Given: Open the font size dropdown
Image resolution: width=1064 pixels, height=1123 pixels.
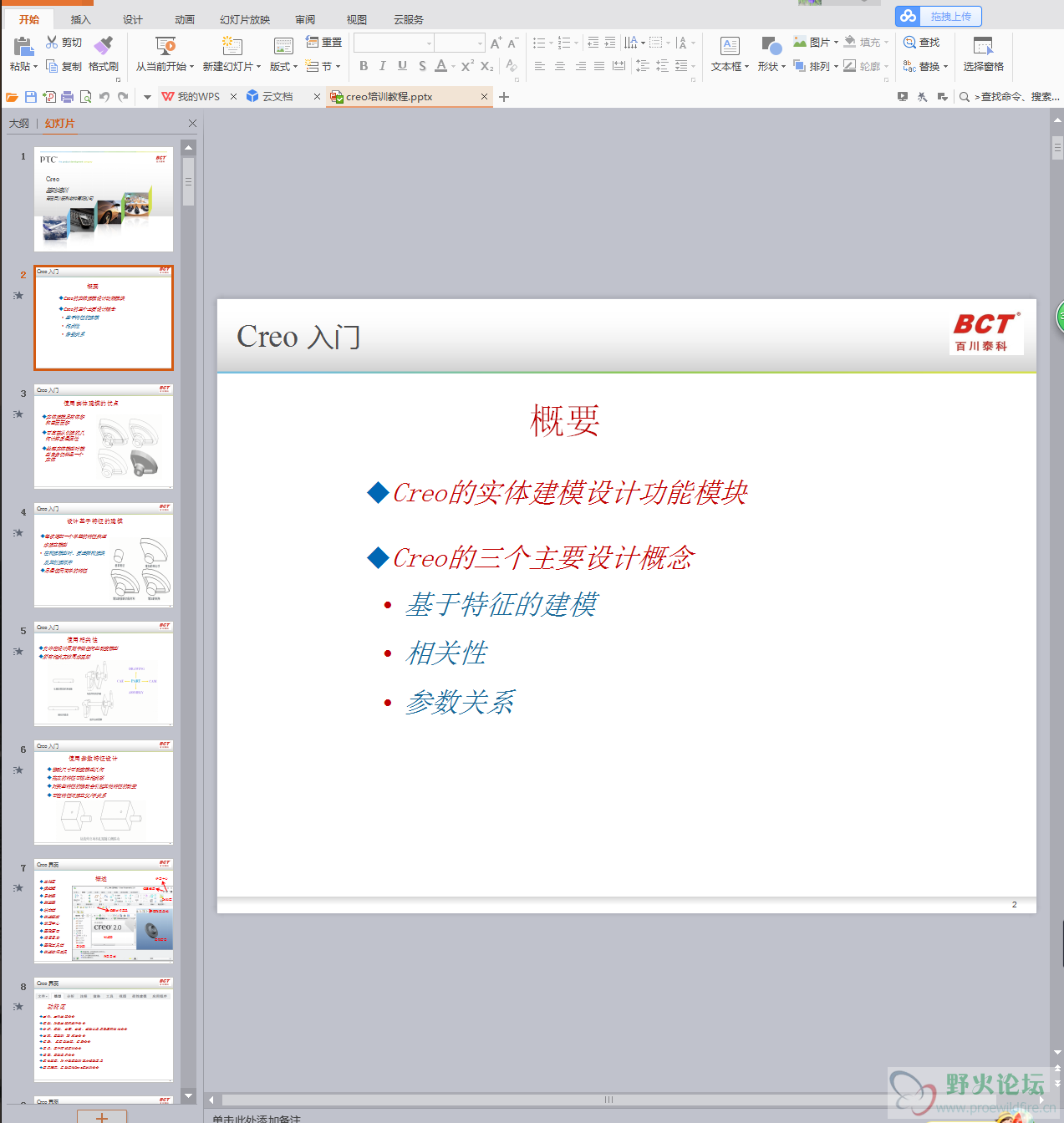Looking at the screenshot, I should point(480,43).
